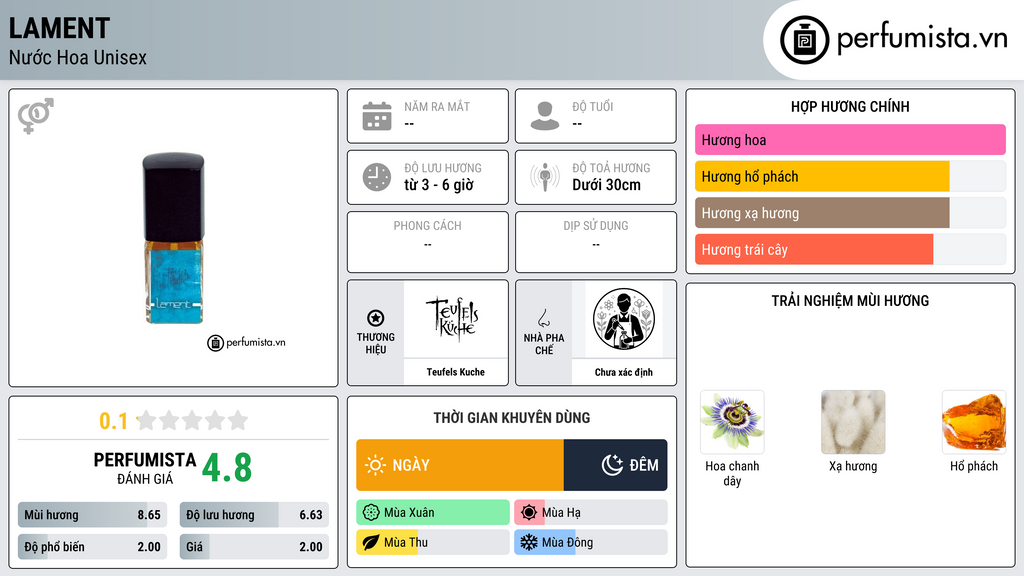Image resolution: width=1024 pixels, height=576 pixels.
Task: Click the sillage icon for Độ toả hương
Action: coord(545,177)
